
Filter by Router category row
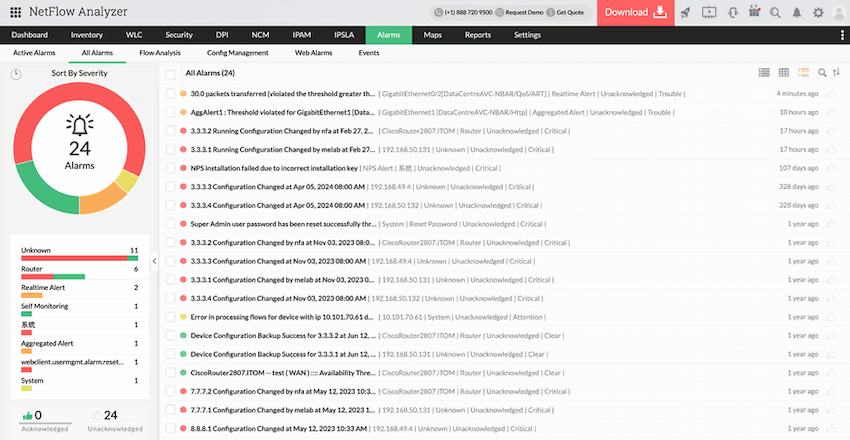(x=79, y=272)
